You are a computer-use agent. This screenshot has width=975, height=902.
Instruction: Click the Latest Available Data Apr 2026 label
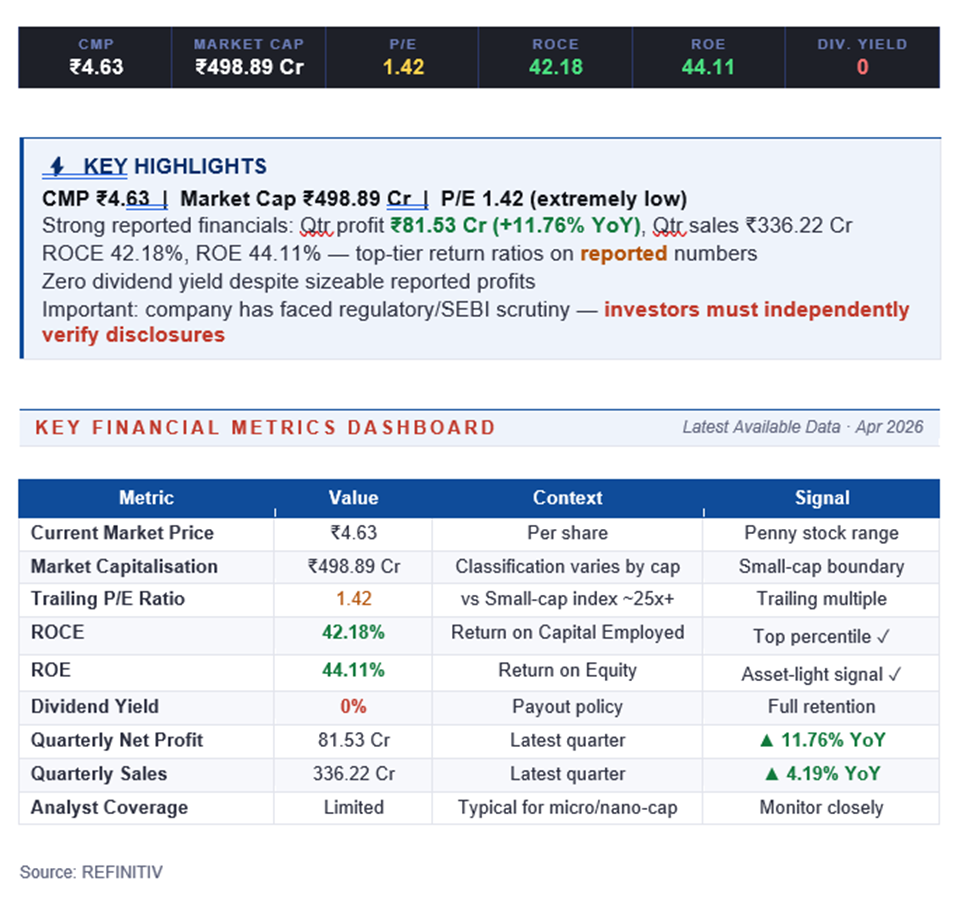pyautogui.click(x=803, y=427)
